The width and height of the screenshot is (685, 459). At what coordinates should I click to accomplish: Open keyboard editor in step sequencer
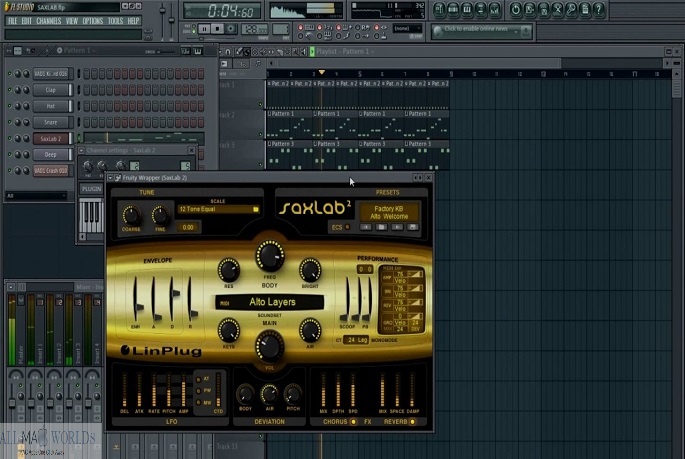tap(197, 51)
